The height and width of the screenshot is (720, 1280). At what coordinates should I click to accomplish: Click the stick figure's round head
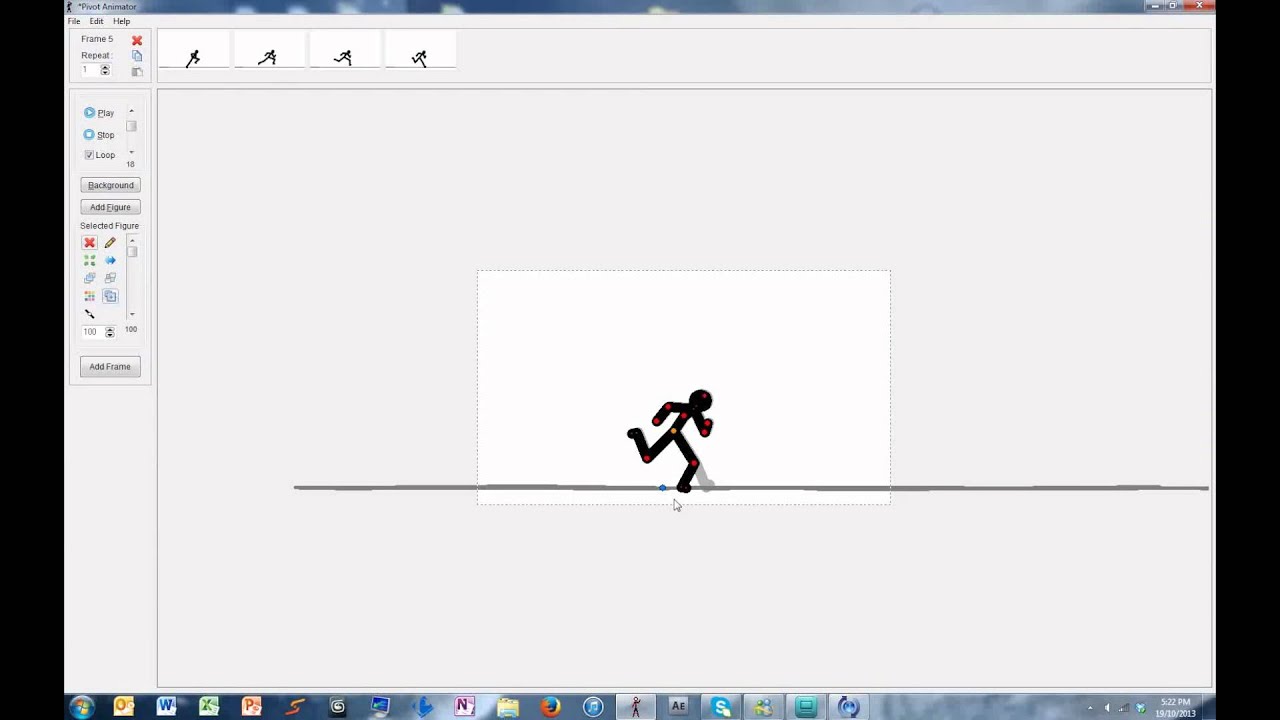tap(700, 402)
